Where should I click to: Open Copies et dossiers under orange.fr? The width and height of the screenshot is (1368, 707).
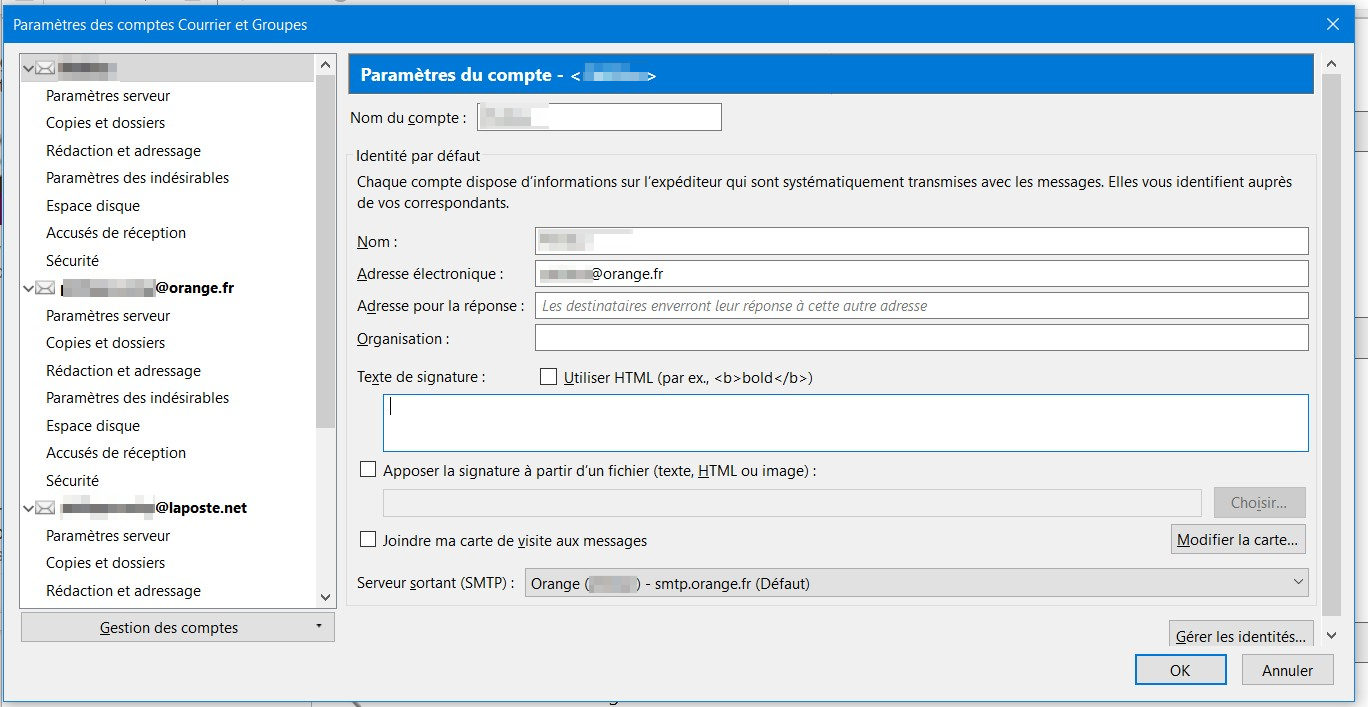point(105,343)
